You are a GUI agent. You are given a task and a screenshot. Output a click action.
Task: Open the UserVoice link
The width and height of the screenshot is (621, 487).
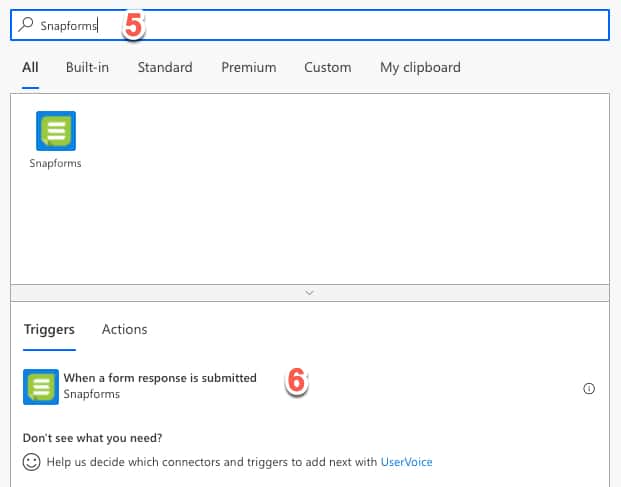[406, 462]
